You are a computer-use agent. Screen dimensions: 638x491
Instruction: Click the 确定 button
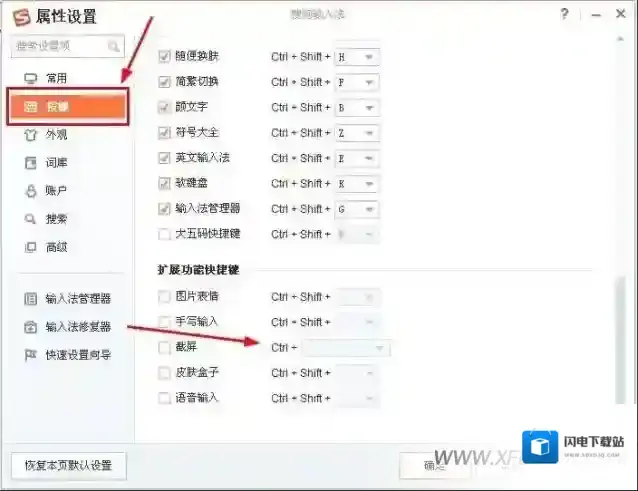(435, 465)
